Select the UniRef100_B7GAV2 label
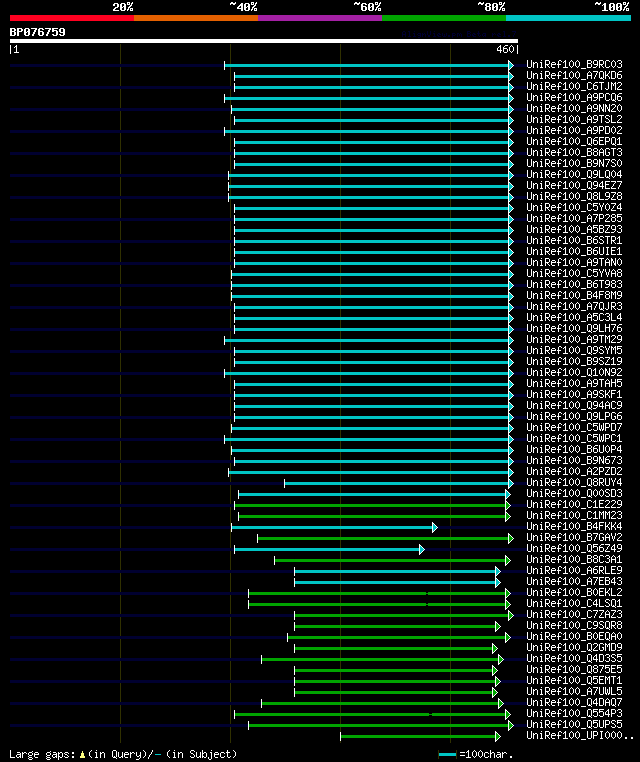 coord(574,537)
